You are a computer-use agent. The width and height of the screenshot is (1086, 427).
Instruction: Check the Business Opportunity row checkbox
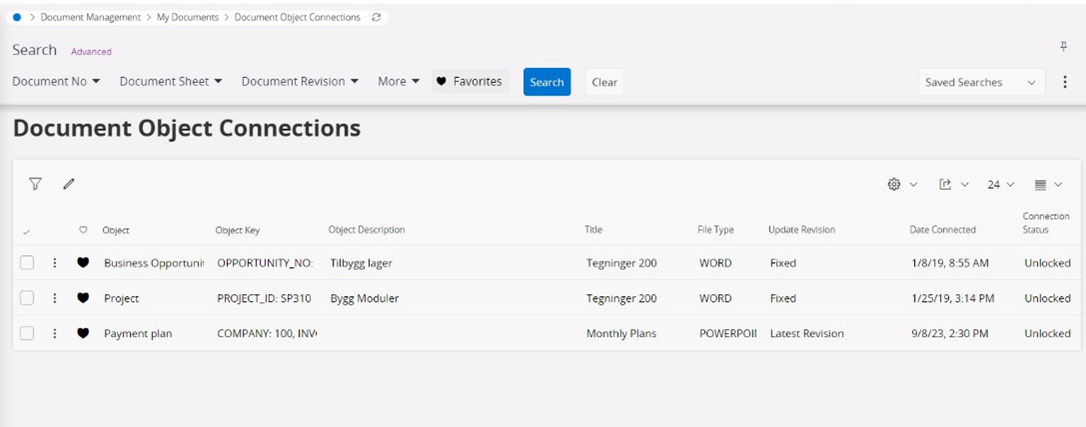(x=27, y=263)
